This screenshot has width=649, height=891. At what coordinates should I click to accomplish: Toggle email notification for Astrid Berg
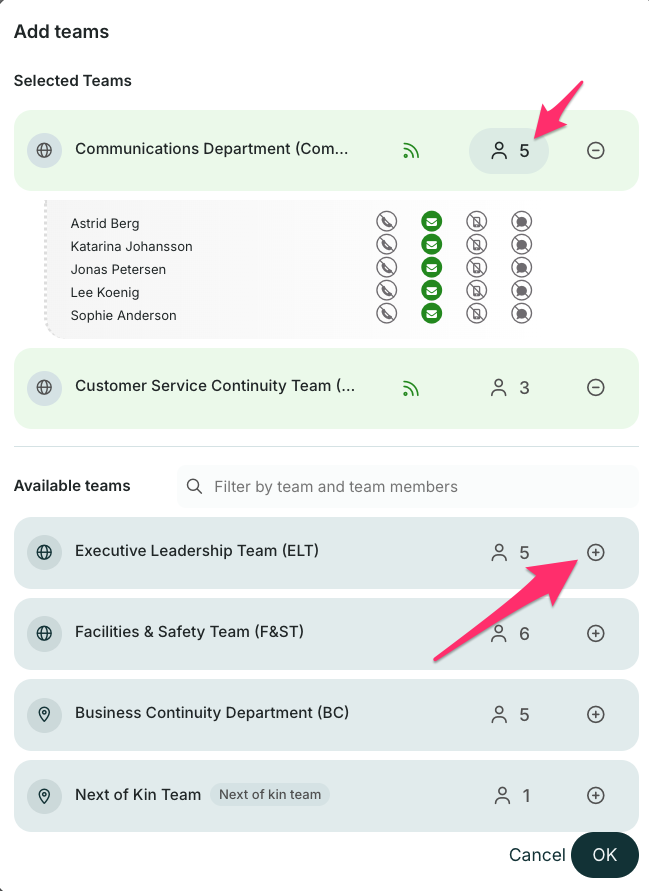pos(431,222)
